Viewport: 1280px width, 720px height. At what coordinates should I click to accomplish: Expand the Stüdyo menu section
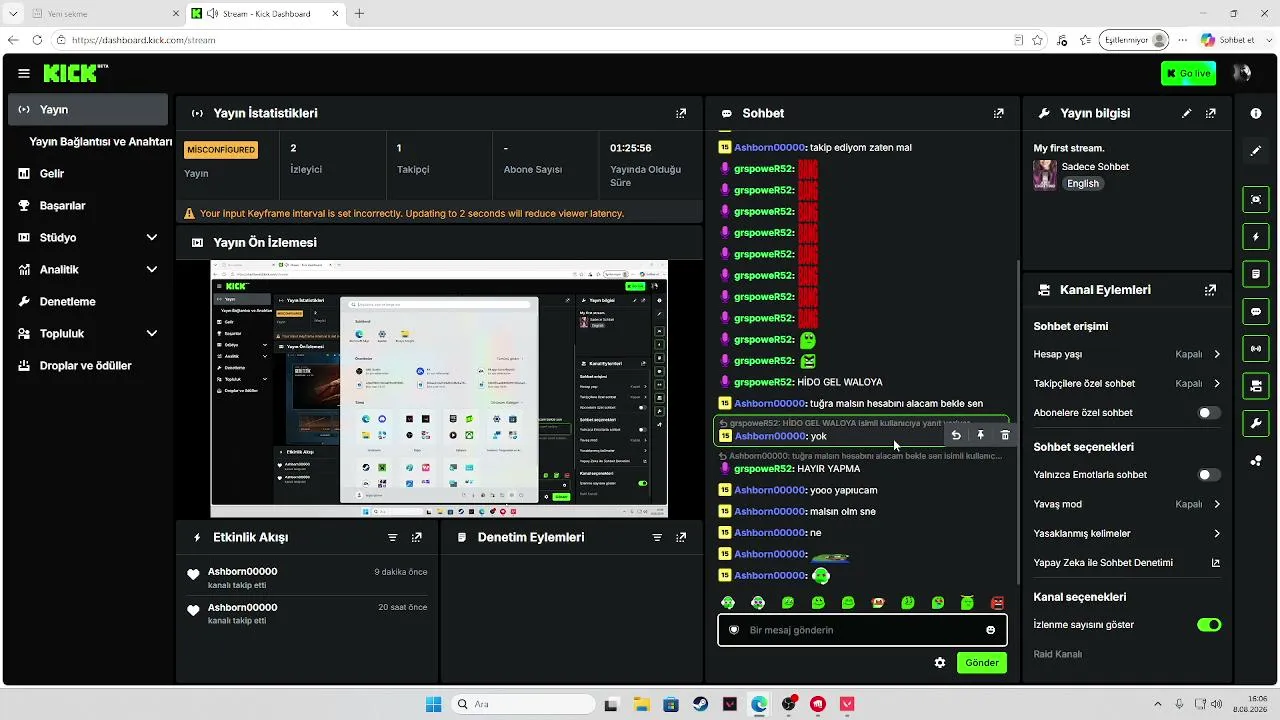(x=88, y=237)
